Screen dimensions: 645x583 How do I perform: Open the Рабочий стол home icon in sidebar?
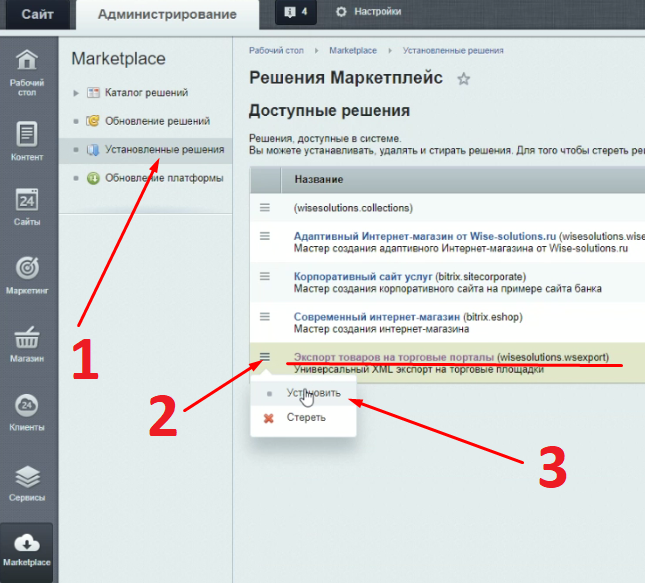27,60
